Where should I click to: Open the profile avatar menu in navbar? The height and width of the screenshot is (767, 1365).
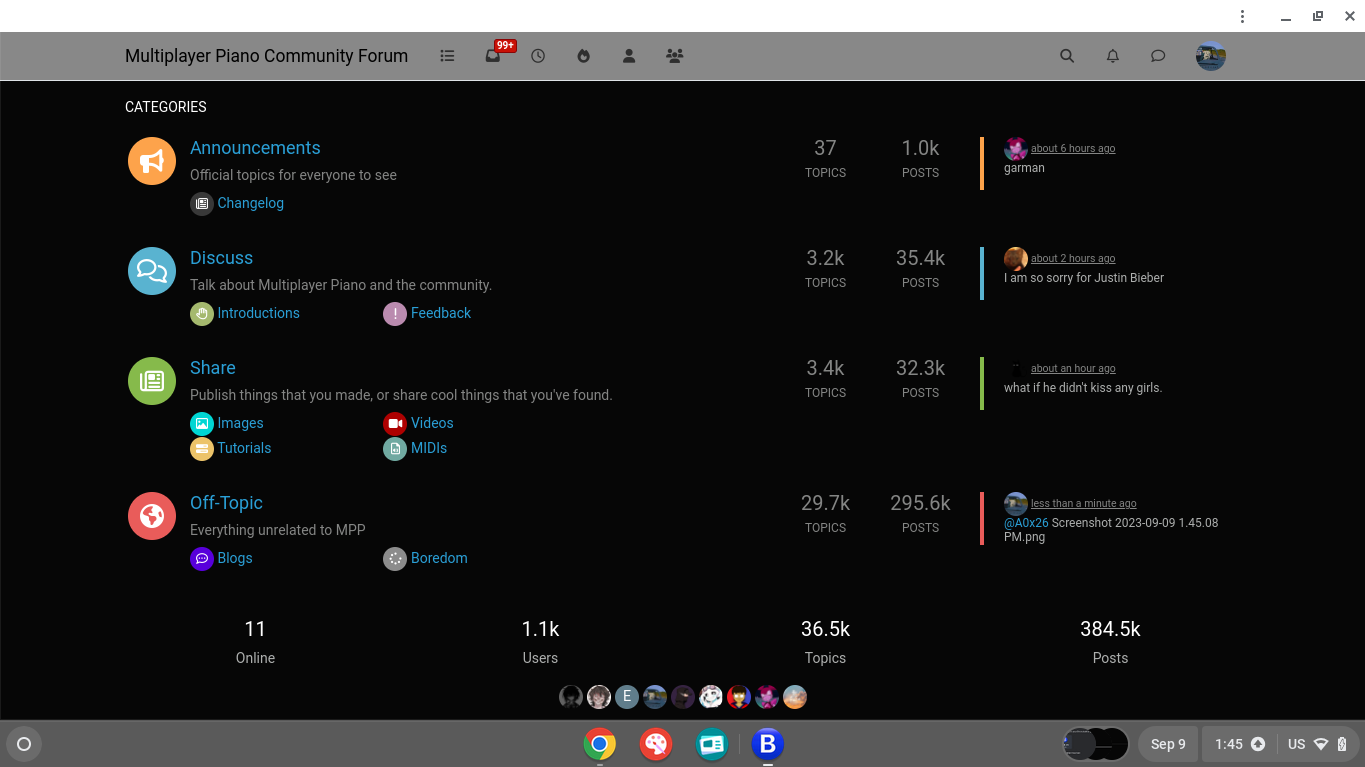[1211, 56]
